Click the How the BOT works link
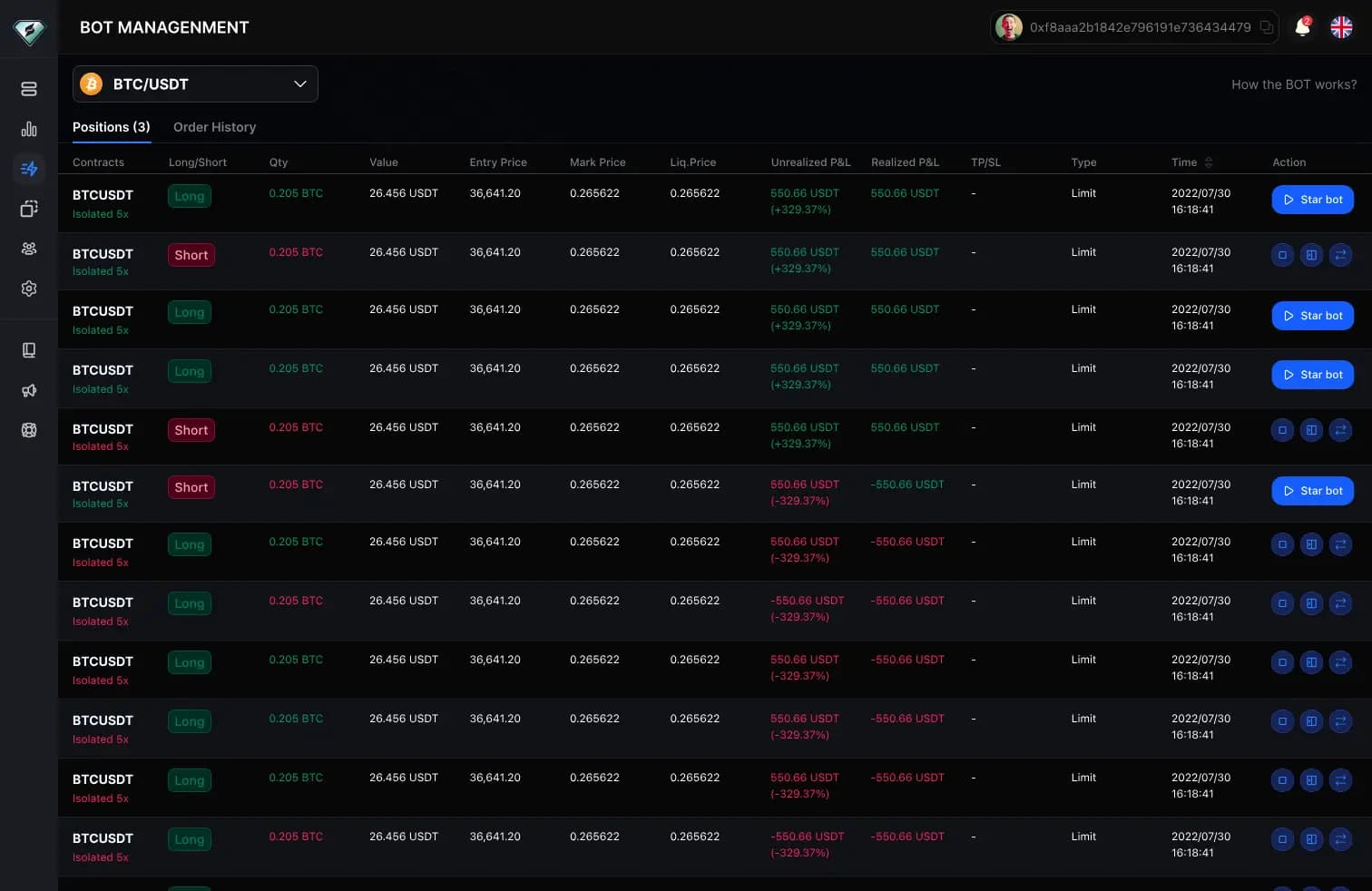The height and width of the screenshot is (891, 1372). coord(1294,83)
